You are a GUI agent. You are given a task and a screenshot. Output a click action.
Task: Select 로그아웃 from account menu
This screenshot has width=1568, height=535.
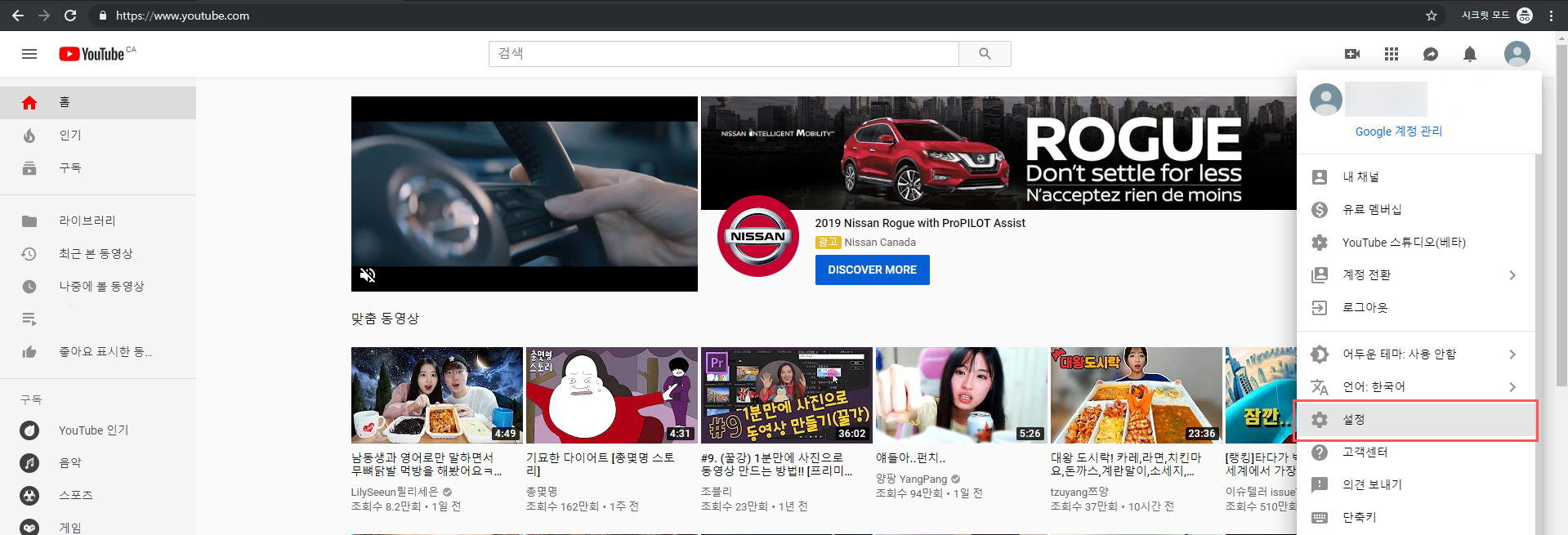tap(1415, 308)
